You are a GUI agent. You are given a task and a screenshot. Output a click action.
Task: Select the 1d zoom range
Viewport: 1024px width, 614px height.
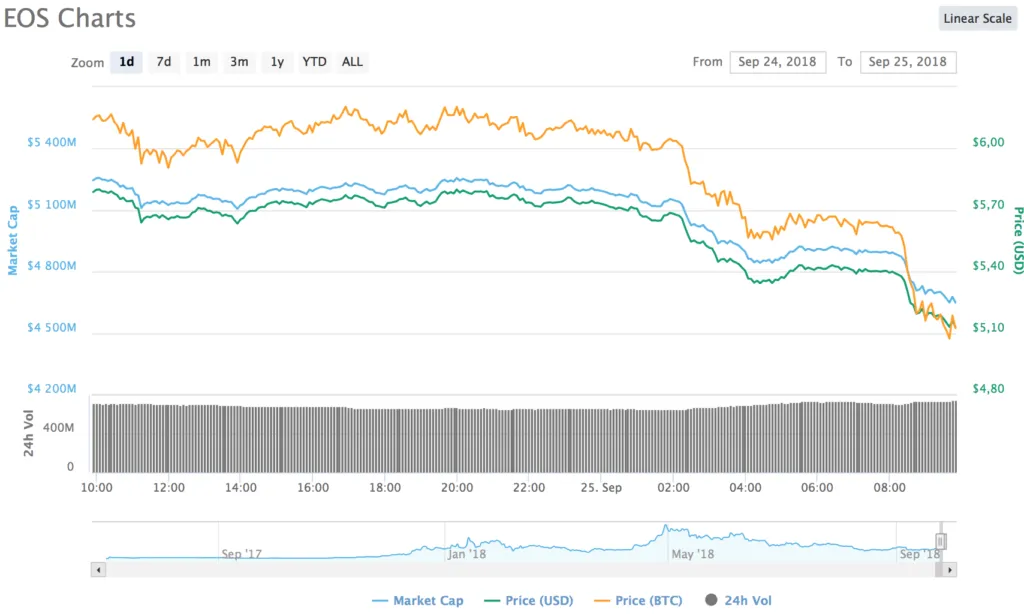pyautogui.click(x=126, y=62)
